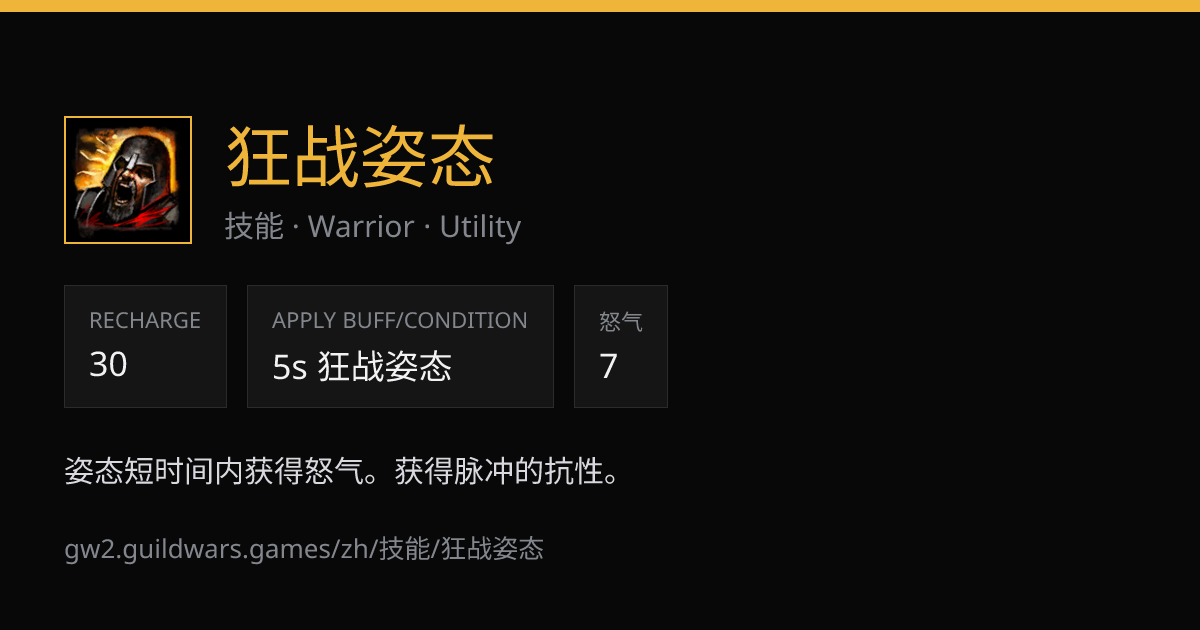
Task: Click the 怒气 value 7
Action: [x=608, y=367]
